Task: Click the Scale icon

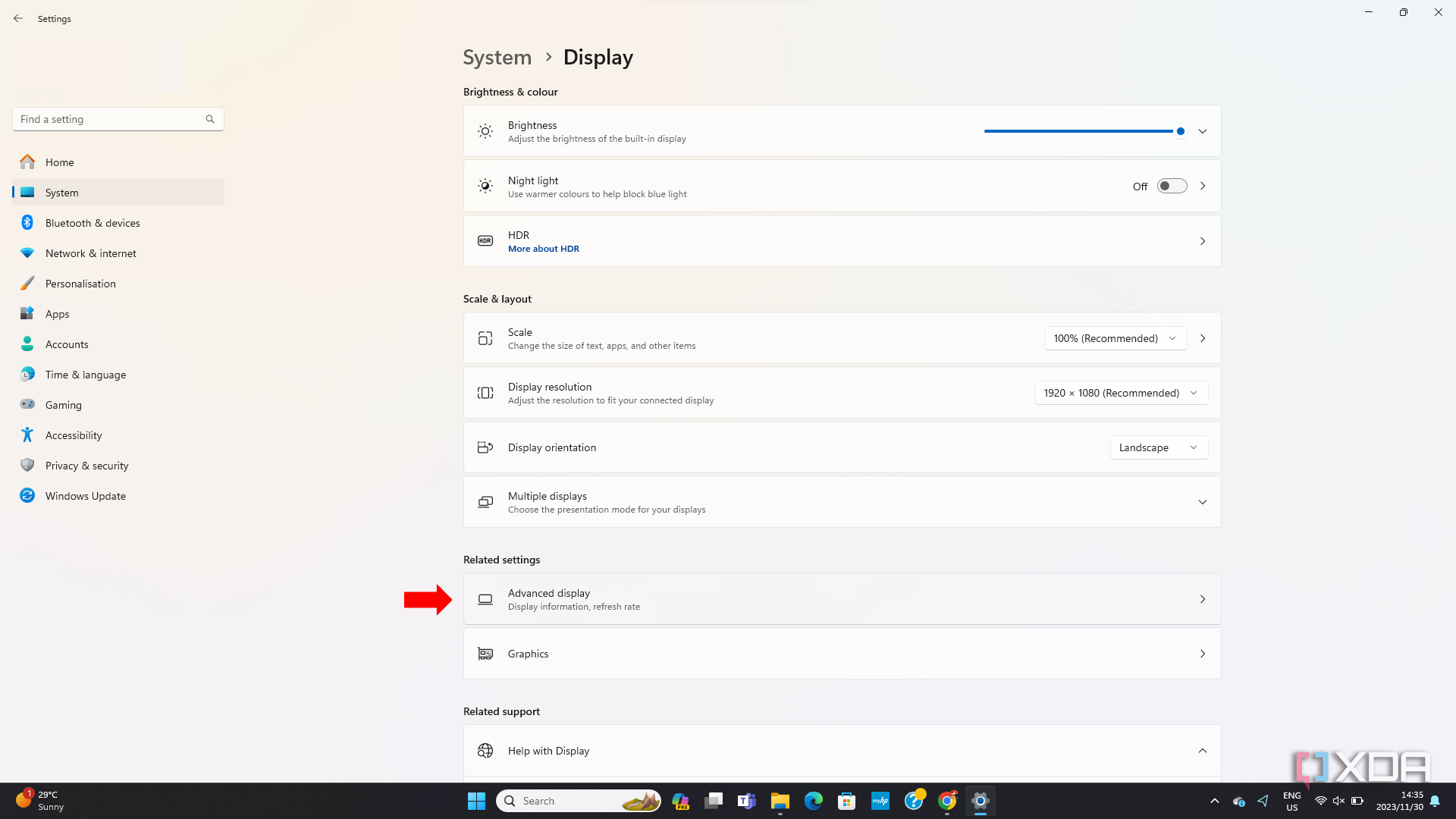Action: pos(485,338)
